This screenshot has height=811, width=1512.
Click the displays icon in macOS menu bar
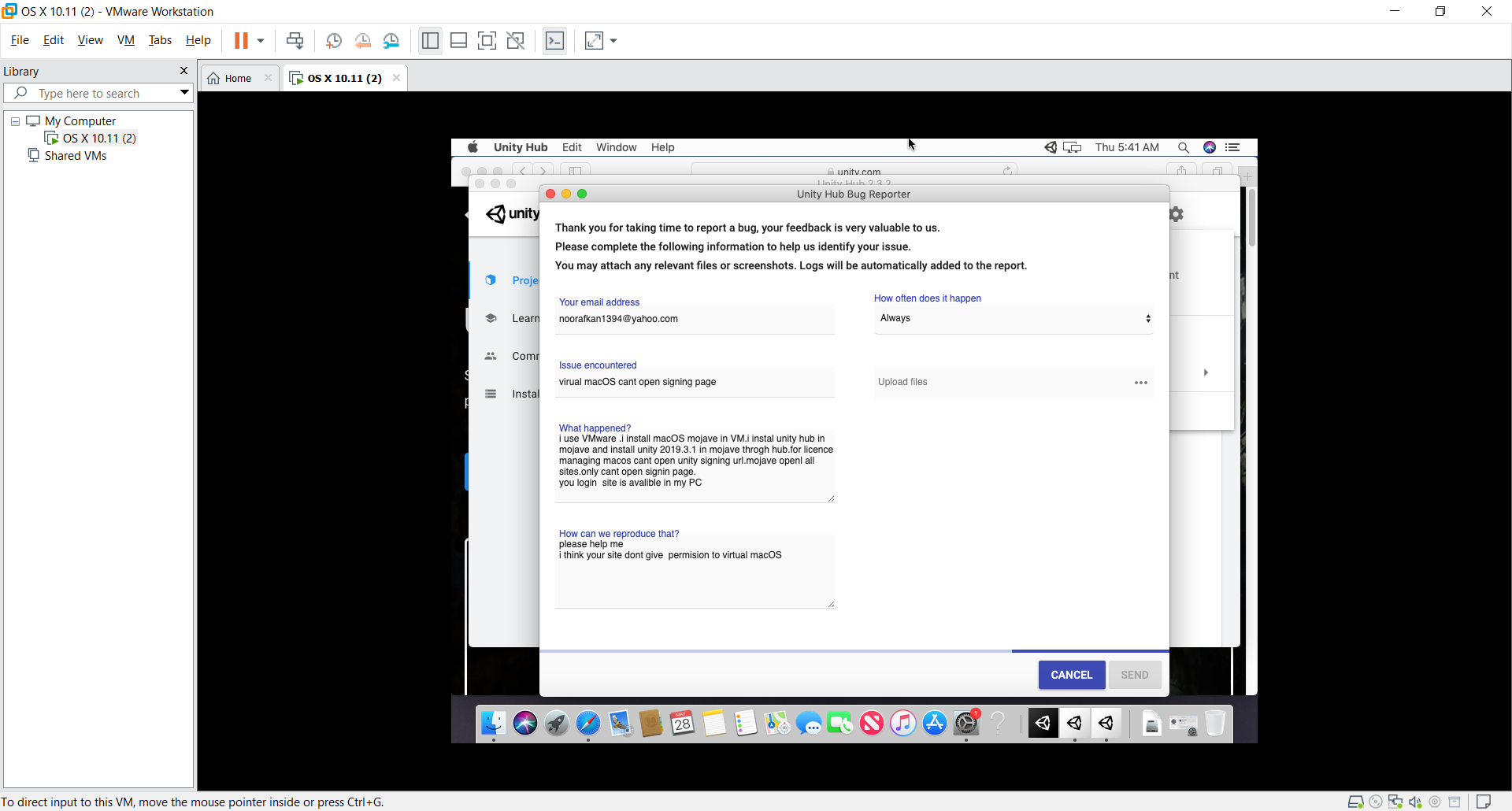(1073, 147)
